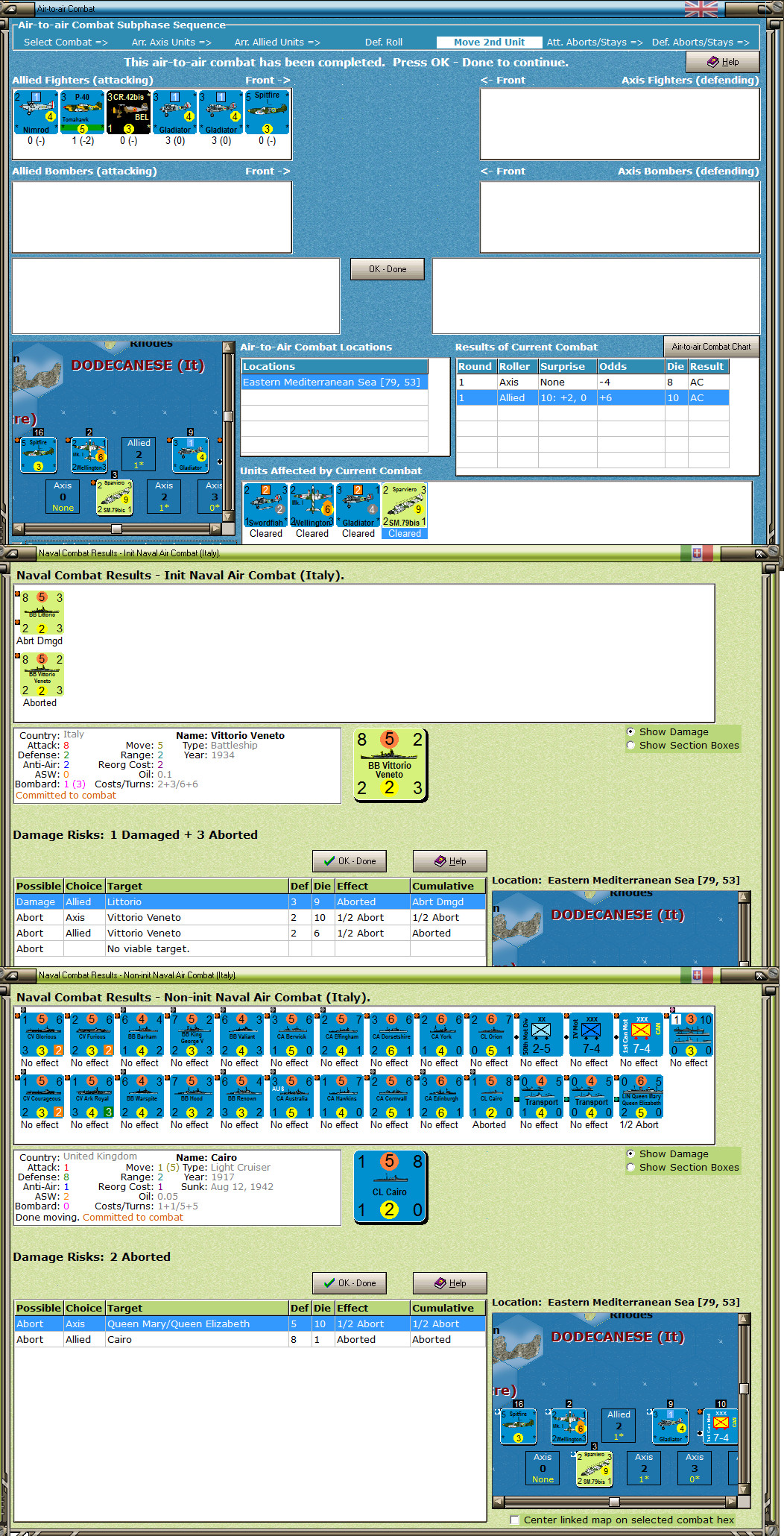Enable Show Section Boxes in Init Naval Air window
This screenshot has width=784, height=1536.
[630, 746]
